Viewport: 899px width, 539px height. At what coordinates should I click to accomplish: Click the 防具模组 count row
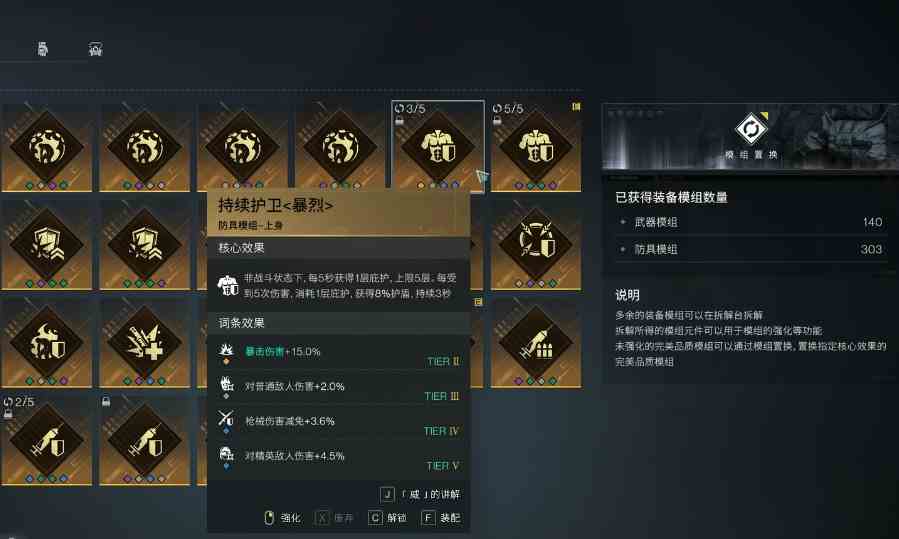point(751,249)
